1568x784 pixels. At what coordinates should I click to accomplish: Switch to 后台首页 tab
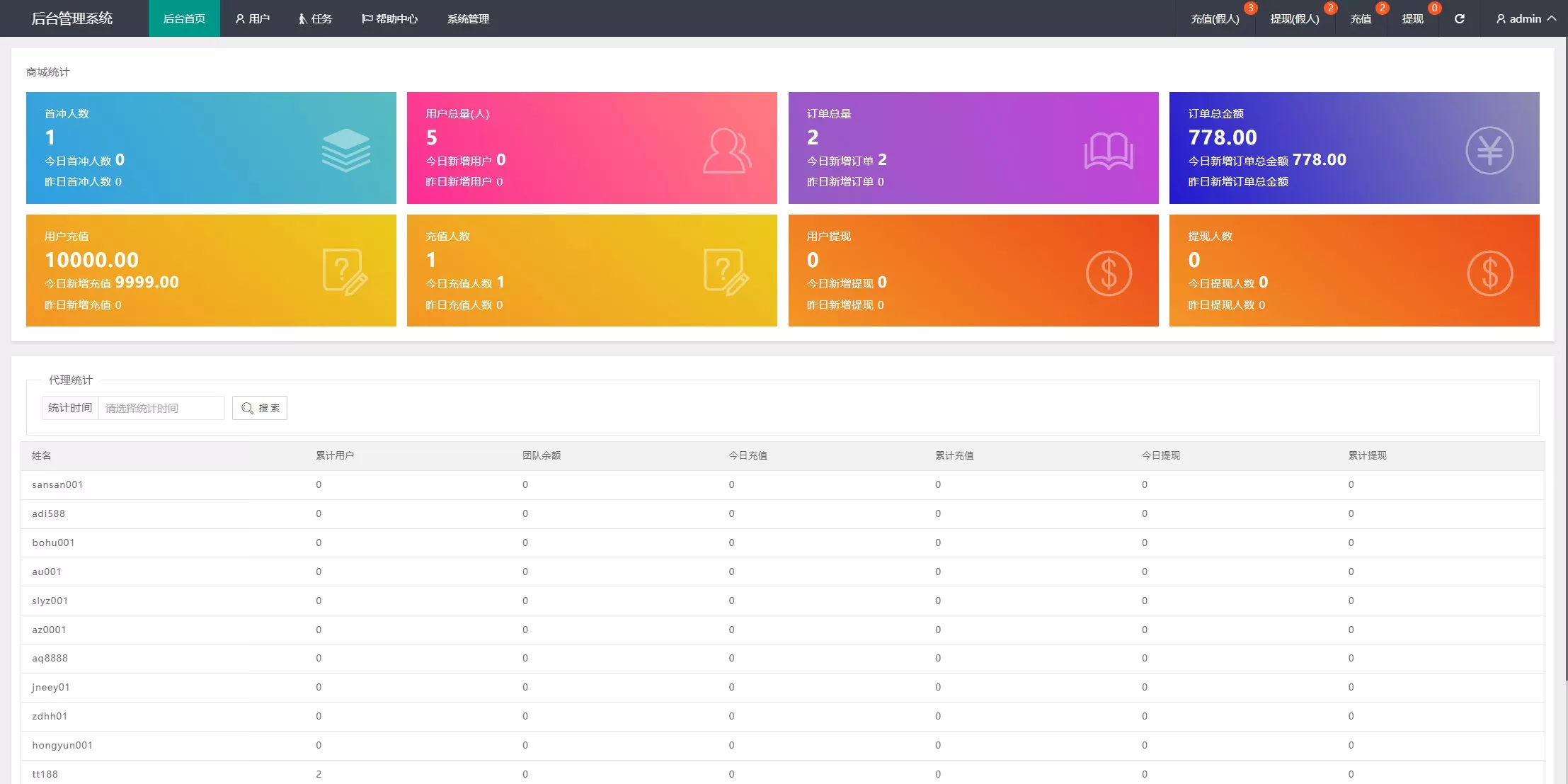click(184, 19)
